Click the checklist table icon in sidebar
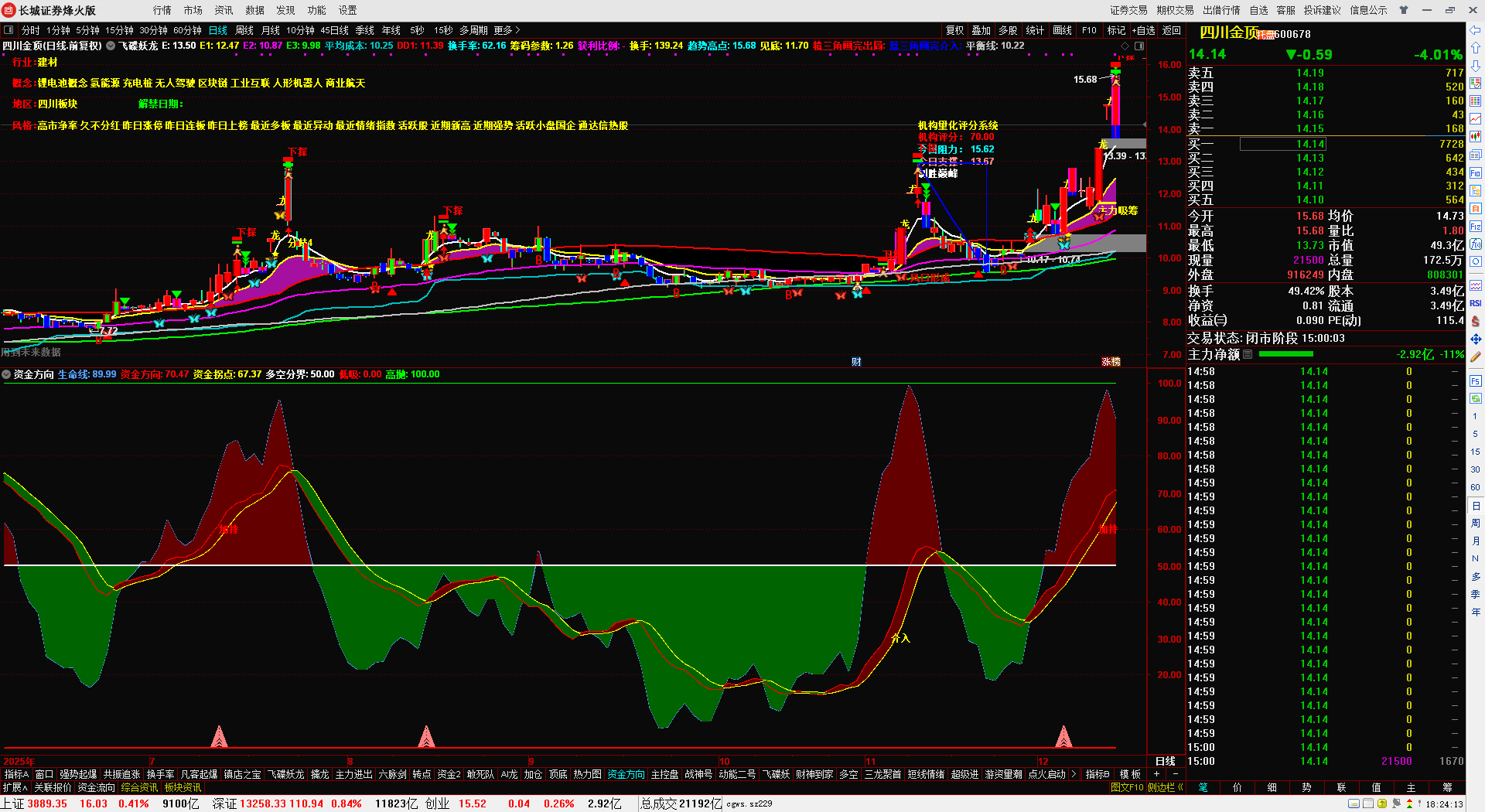The height and width of the screenshot is (812, 1485). pyautogui.click(x=1476, y=84)
